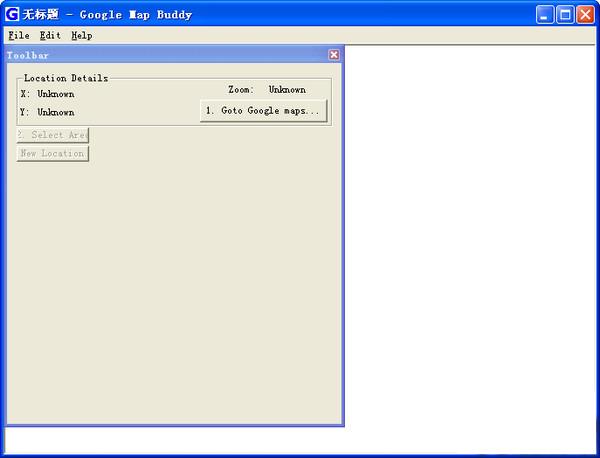Maximize the Google Map Buddy window
Image resolution: width=600 pixels, height=458 pixels.
coord(565,14)
